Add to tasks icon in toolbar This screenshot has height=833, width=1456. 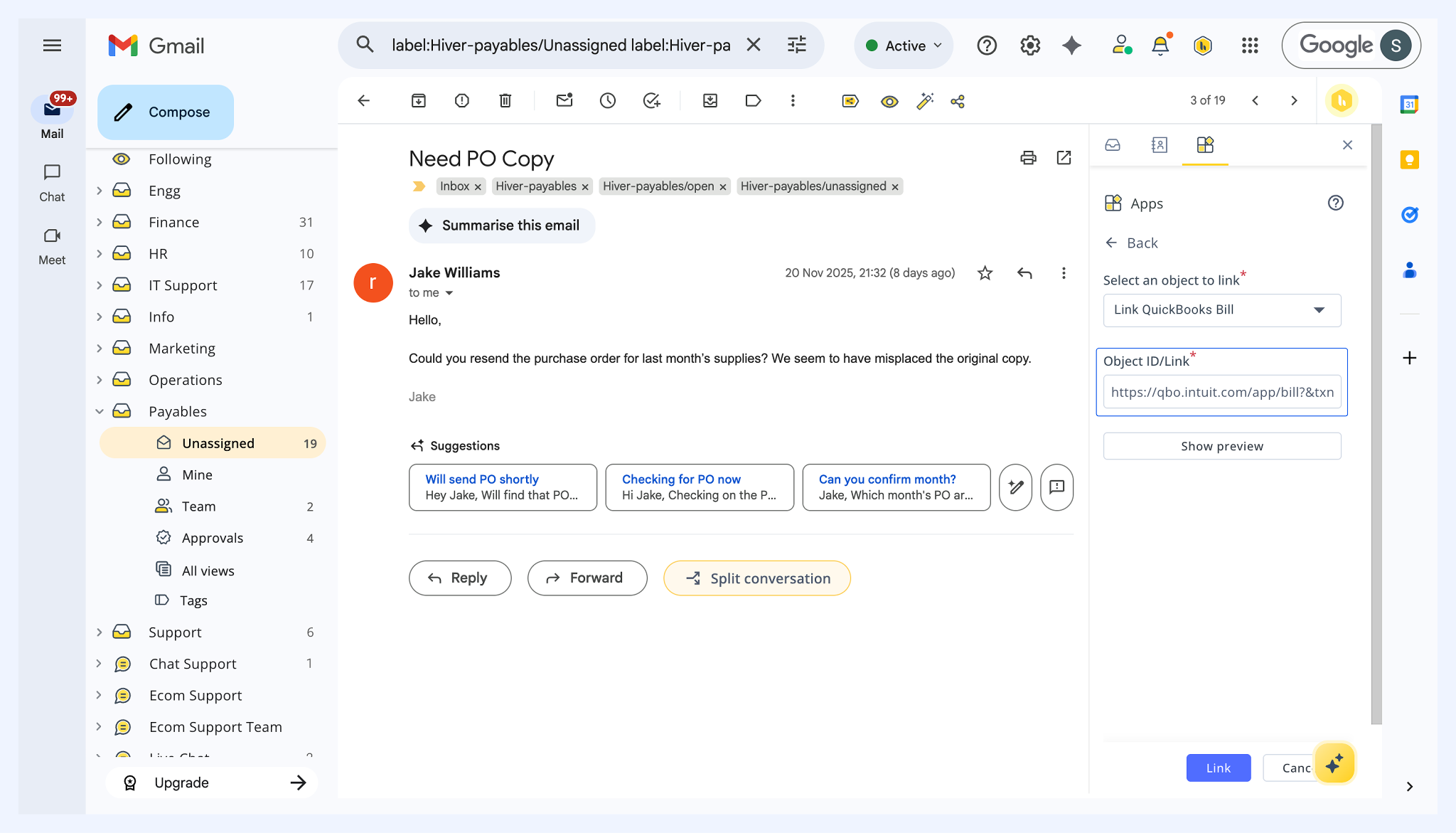(651, 101)
